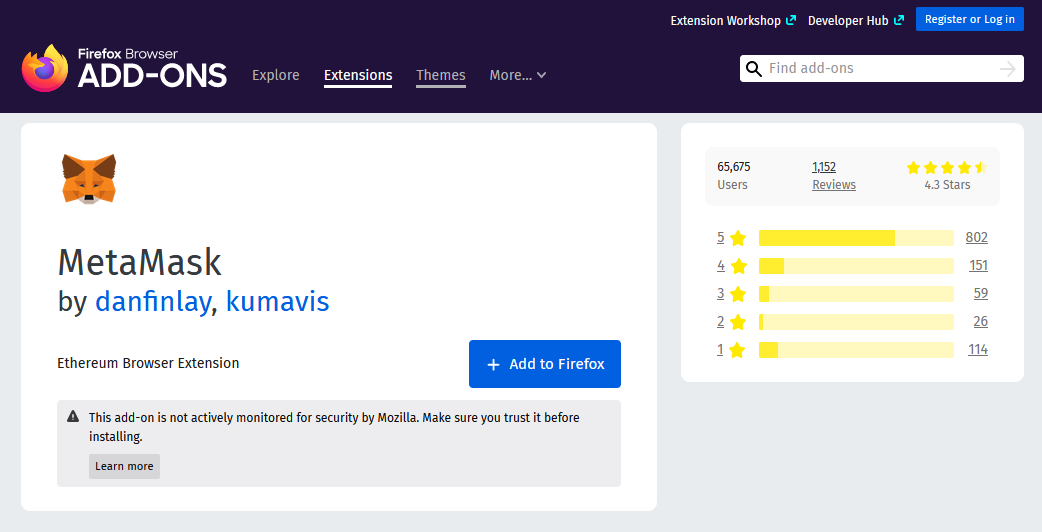Click the Developer Hub external link icon
Screen dimensions: 1042x532
pos(898,20)
